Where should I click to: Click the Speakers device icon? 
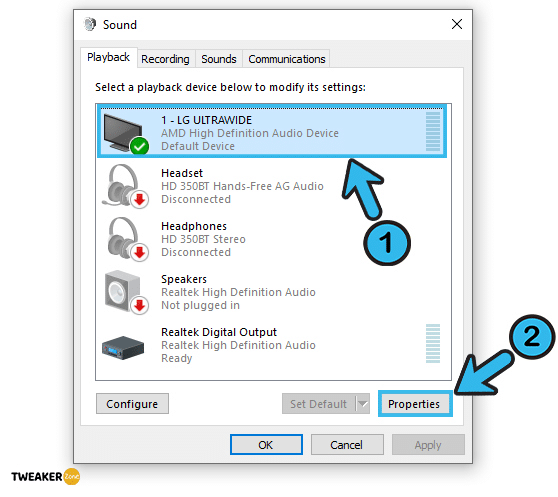(x=126, y=292)
